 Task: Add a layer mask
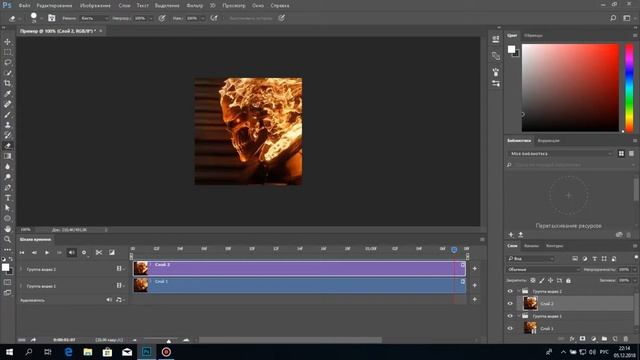pos(582,339)
